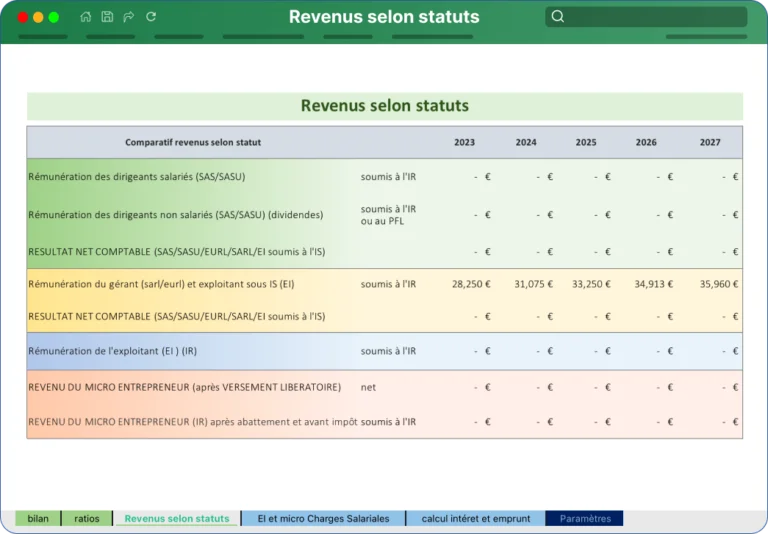Image resolution: width=768 pixels, height=534 pixels.
Task: Select the 33,250 € value for 2025
Action: point(591,284)
